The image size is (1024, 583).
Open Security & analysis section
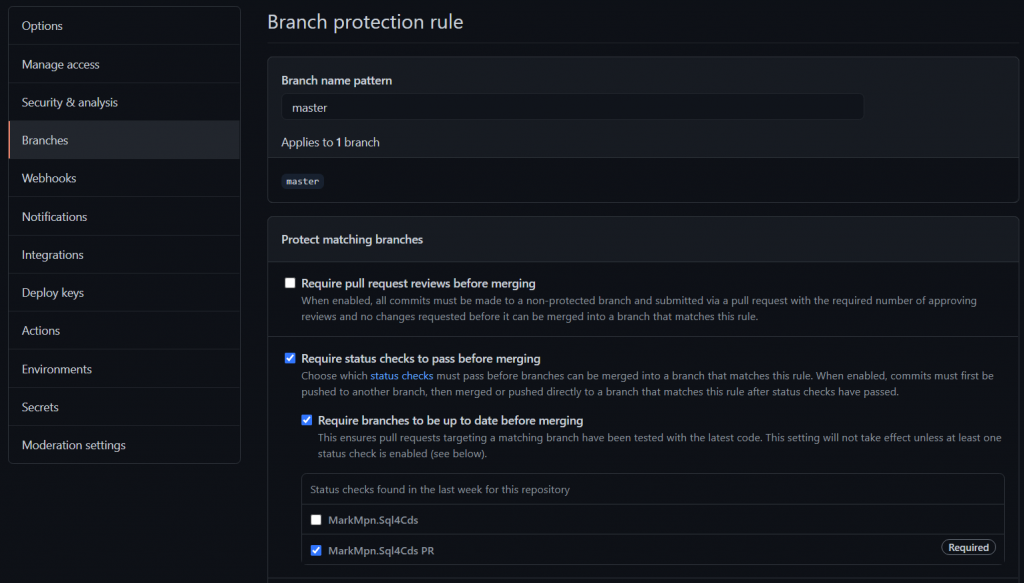[x=70, y=102]
